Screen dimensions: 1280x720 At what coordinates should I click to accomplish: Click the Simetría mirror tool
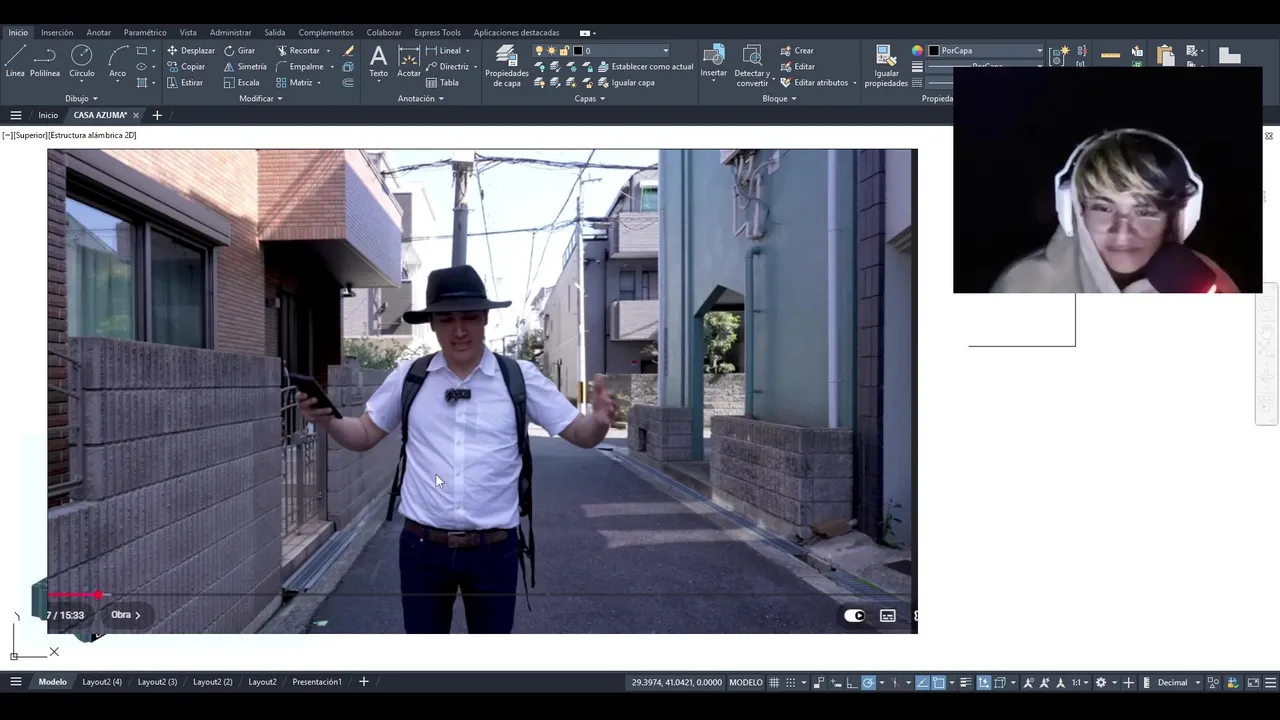tap(244, 66)
